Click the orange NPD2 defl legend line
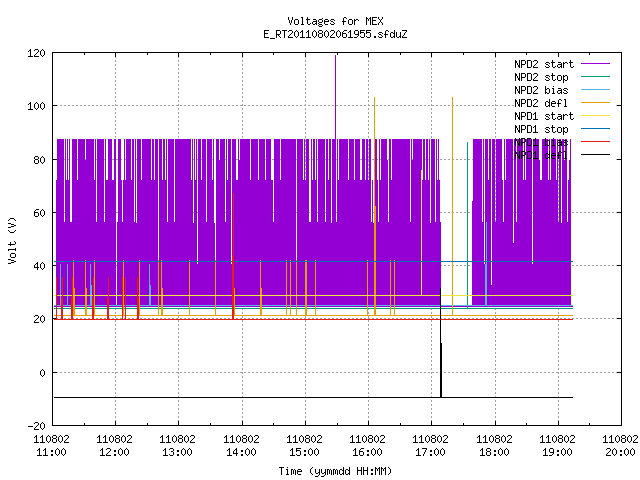The width and height of the screenshot is (640, 480). coord(595,103)
